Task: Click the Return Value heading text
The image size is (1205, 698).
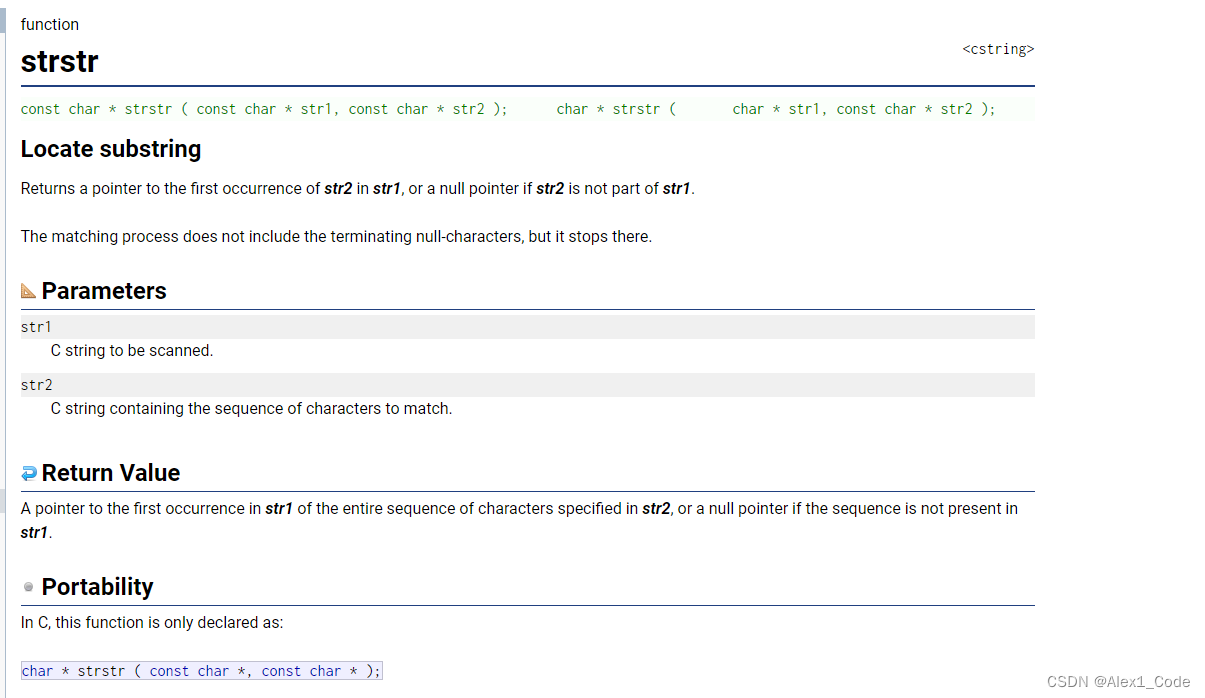Action: 111,473
